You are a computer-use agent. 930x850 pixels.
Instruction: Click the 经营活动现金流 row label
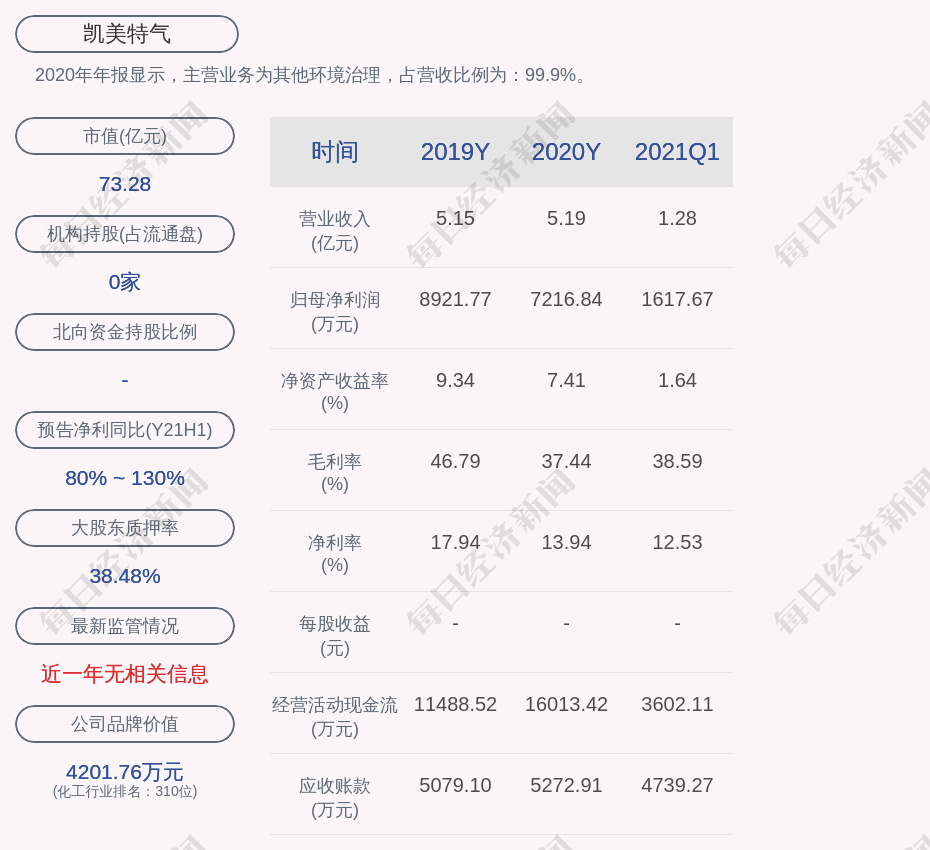click(x=335, y=717)
